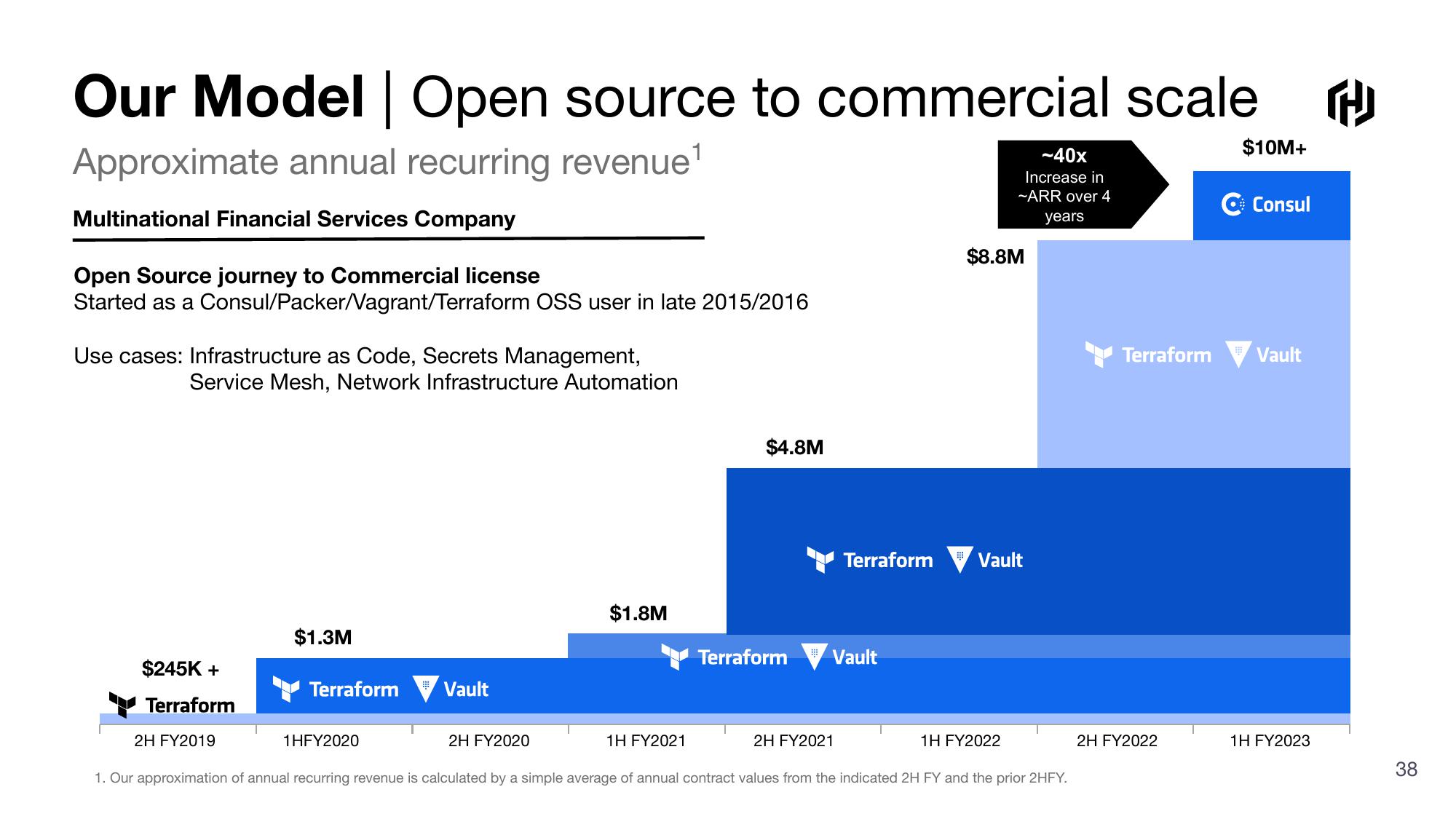1456x819 pixels.
Task: Select the $8.8M value label
Action: pyautogui.click(x=995, y=256)
